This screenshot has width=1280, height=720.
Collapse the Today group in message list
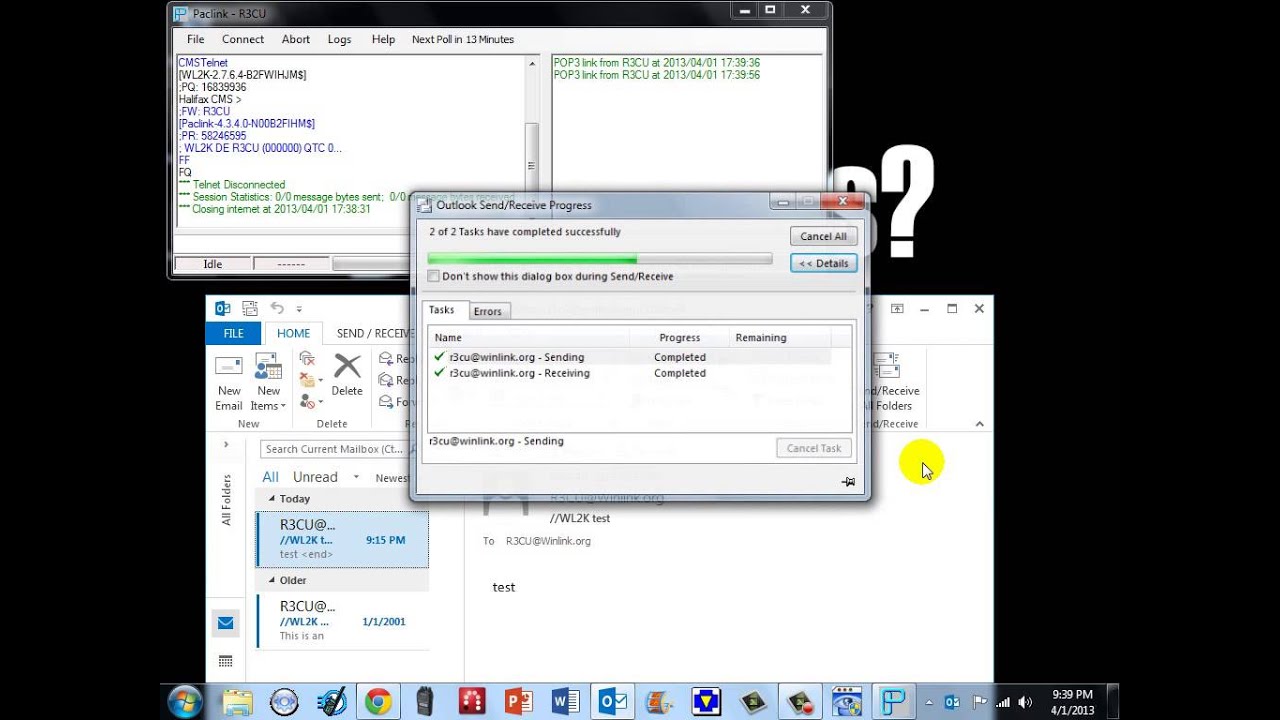[x=271, y=498]
